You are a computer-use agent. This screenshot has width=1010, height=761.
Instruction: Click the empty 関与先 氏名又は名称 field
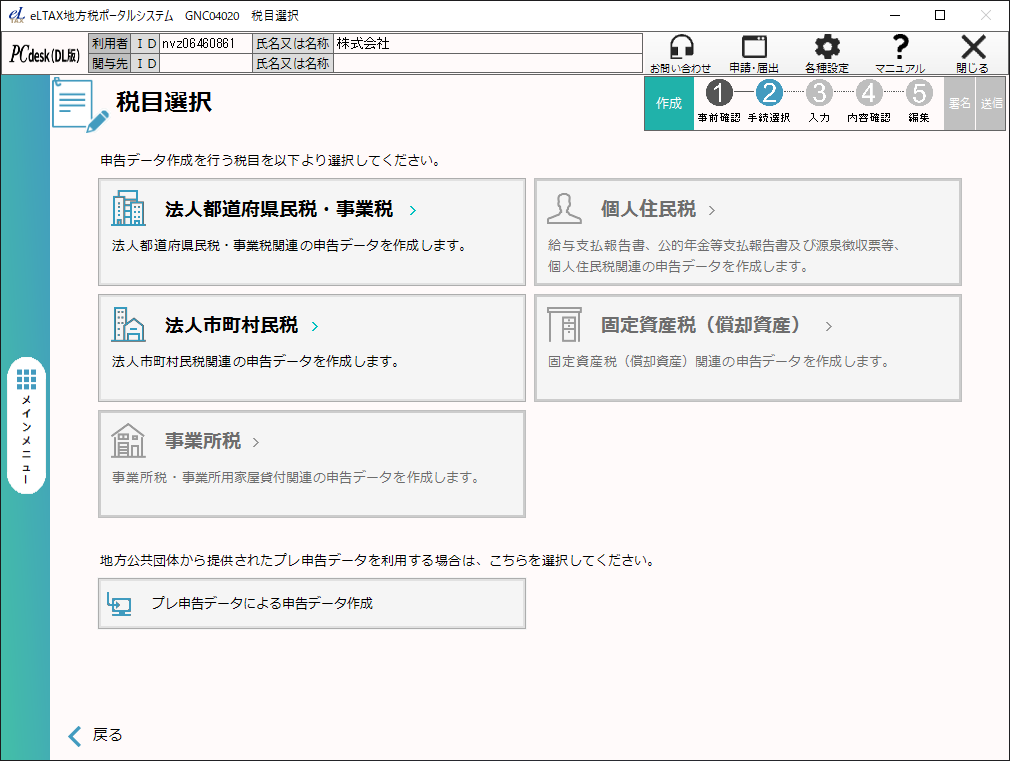[x=488, y=64]
